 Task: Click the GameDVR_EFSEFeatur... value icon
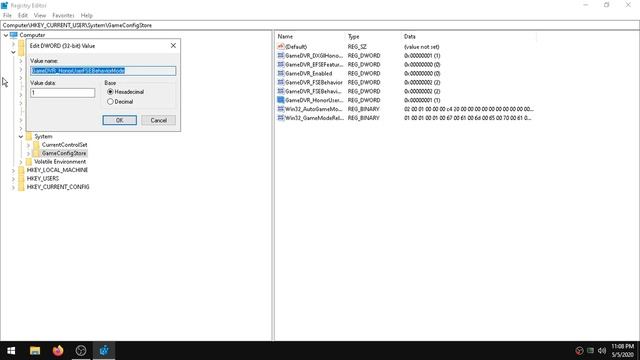[x=280, y=64]
